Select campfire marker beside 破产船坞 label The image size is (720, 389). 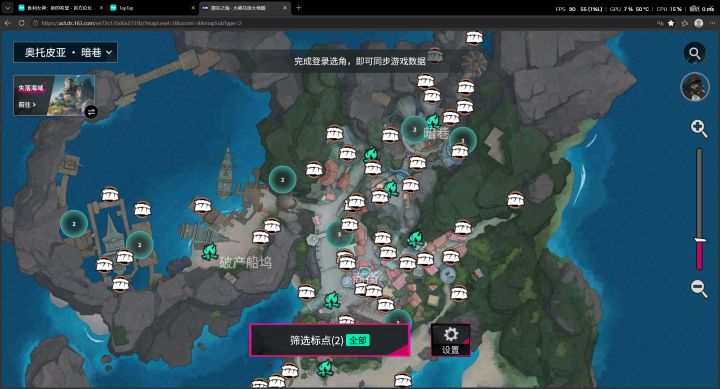click(x=210, y=251)
